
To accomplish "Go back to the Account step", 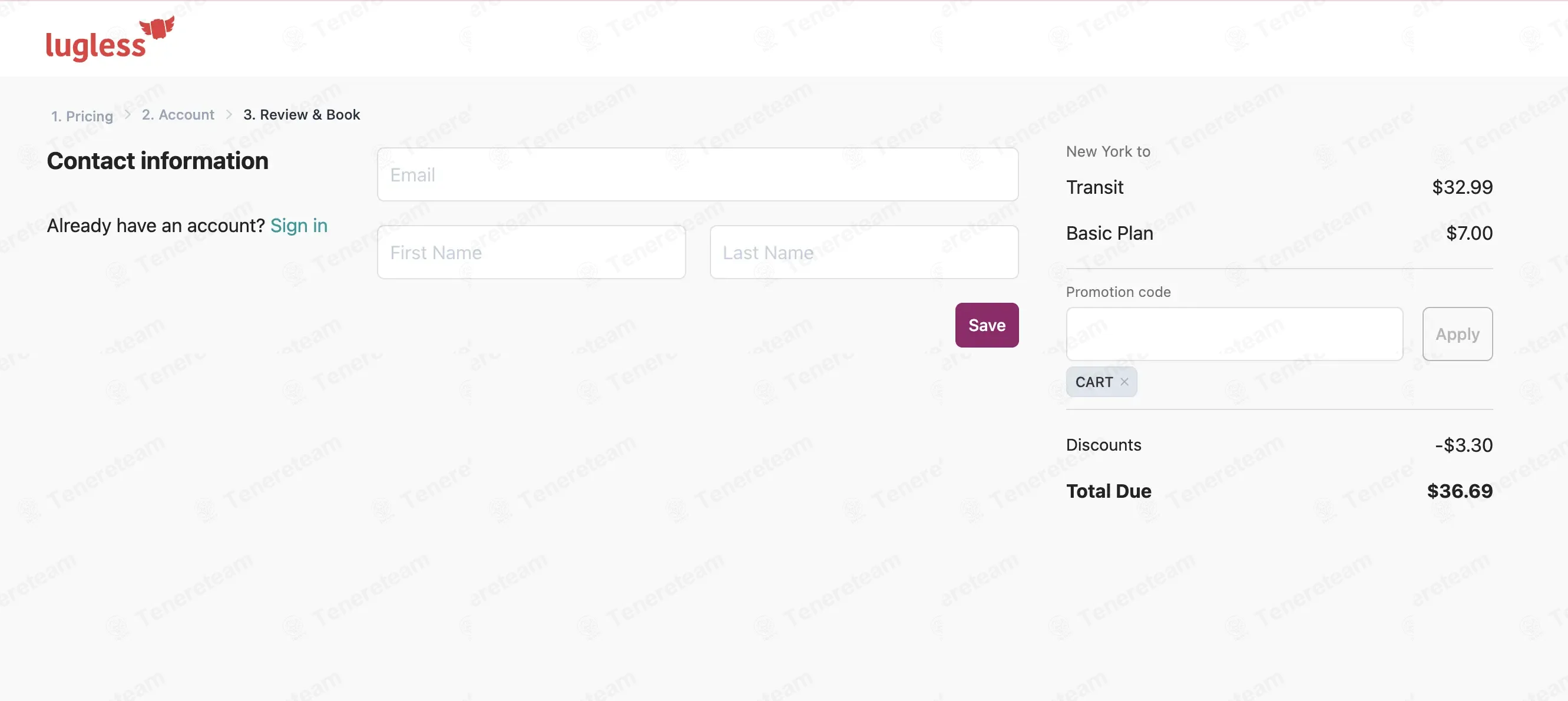I will pyautogui.click(x=178, y=114).
